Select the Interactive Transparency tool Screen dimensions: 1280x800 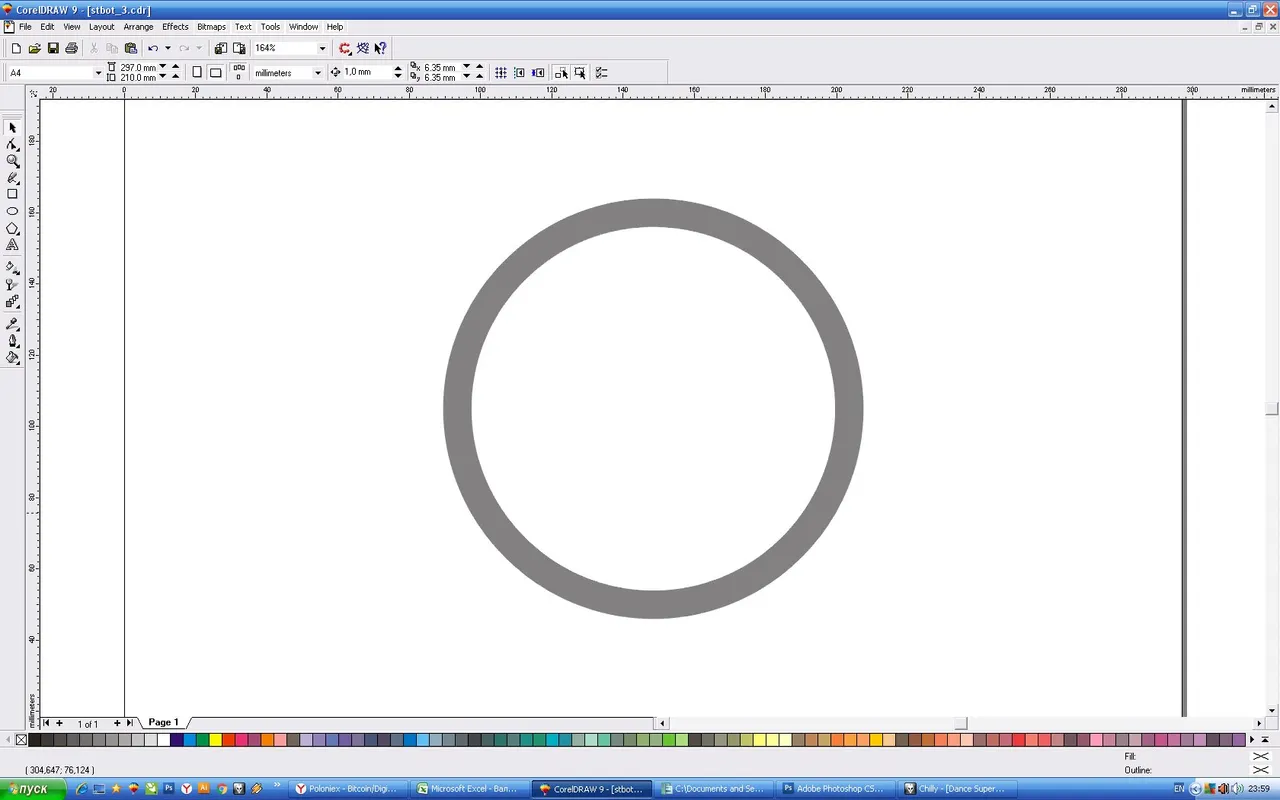tap(12, 284)
